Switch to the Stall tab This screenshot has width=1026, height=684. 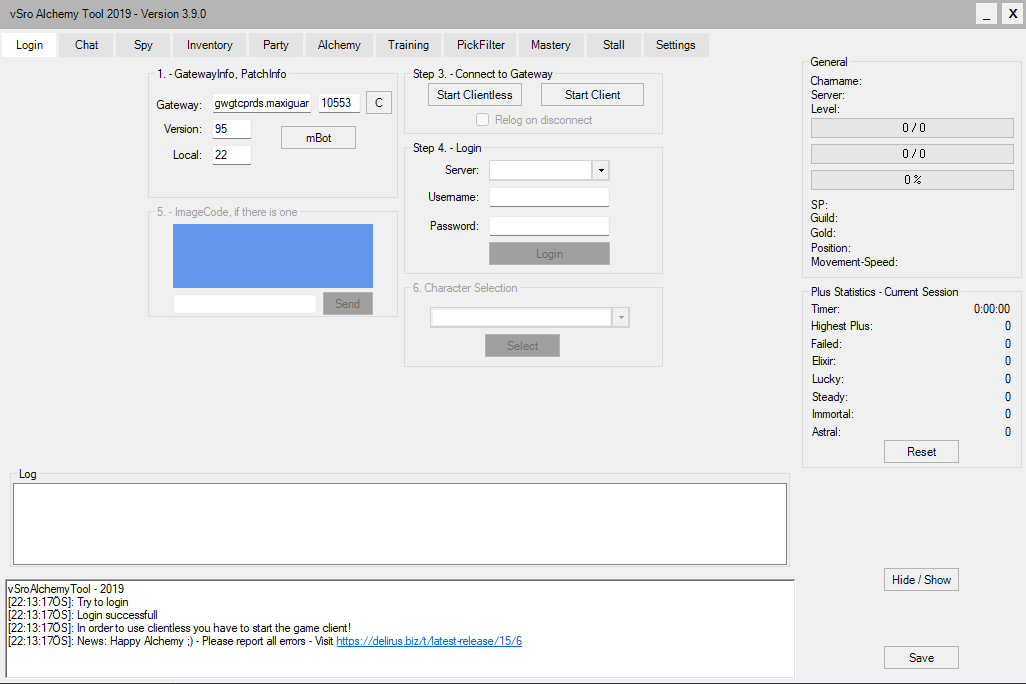(x=613, y=45)
